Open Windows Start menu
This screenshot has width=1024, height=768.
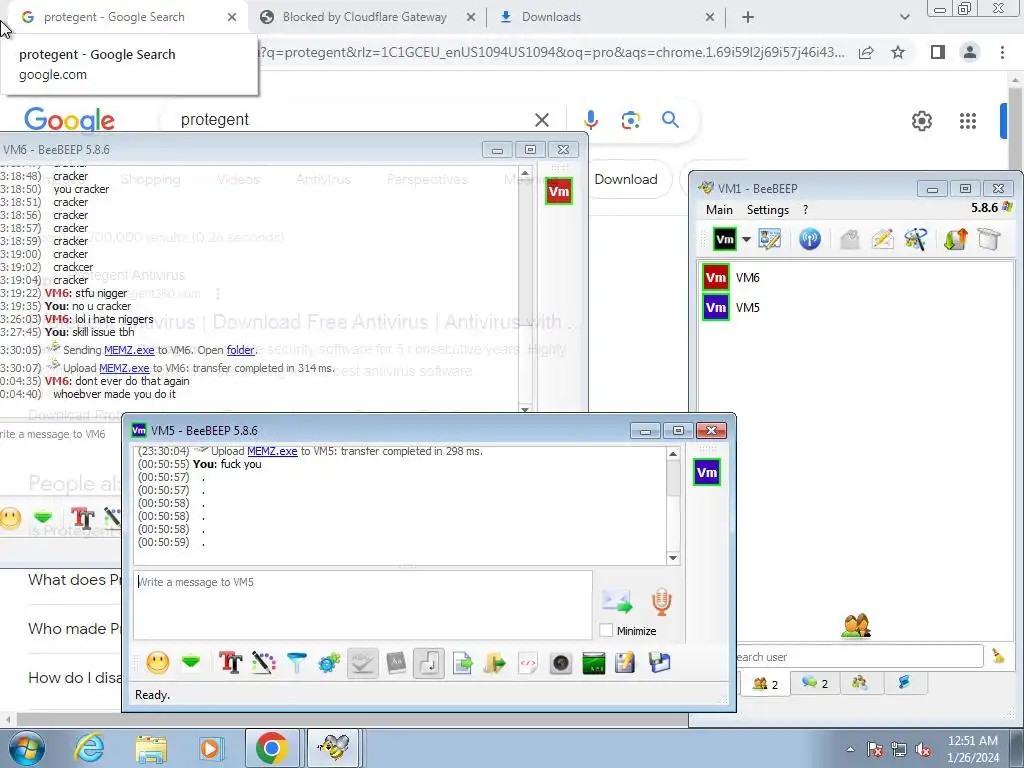click(x=27, y=748)
